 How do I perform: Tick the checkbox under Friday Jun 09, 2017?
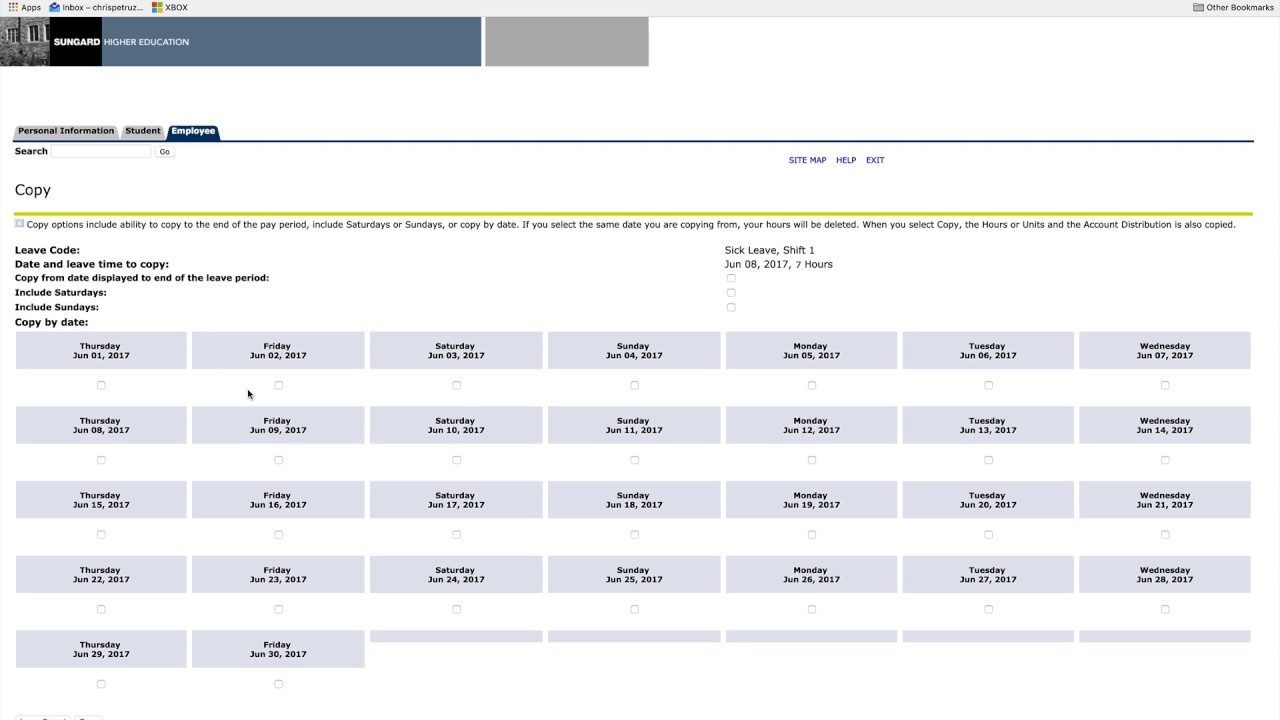point(279,460)
